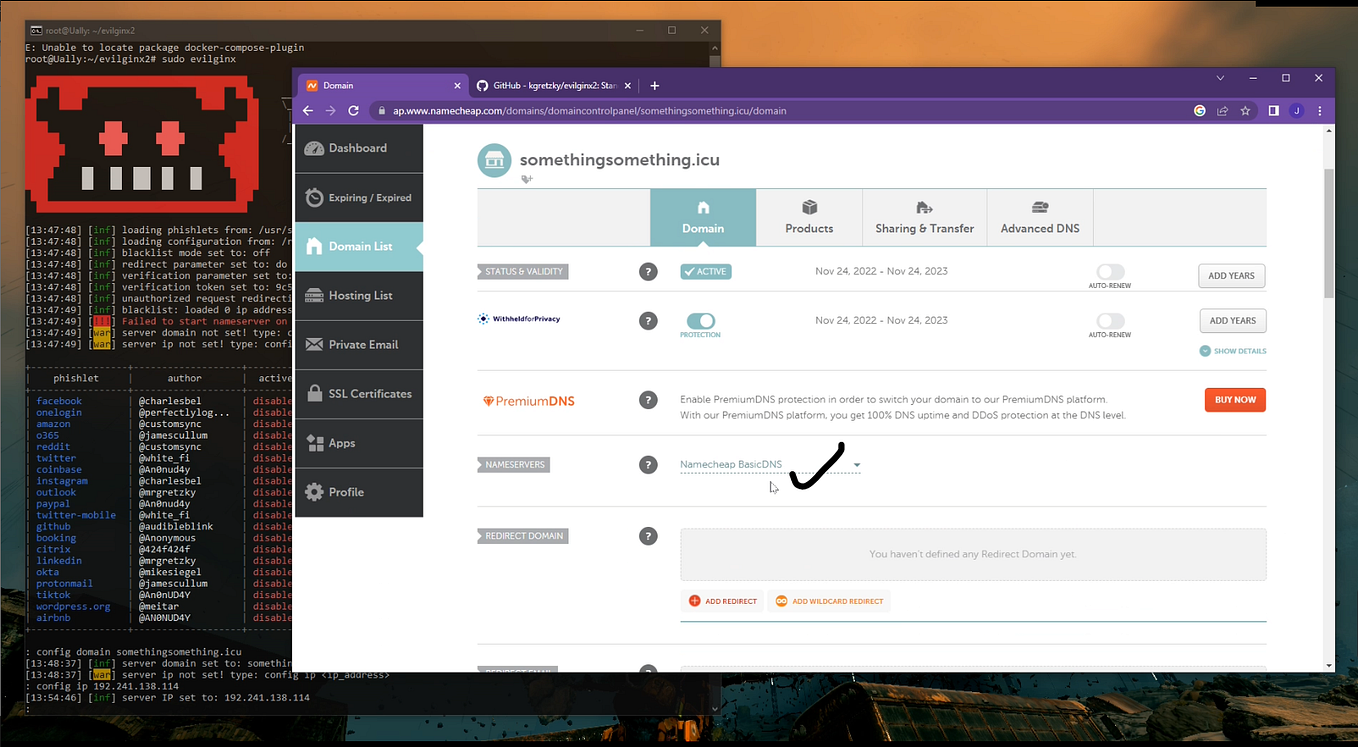
Task: Click the WithheldforPrivacy logo
Action: (519, 319)
